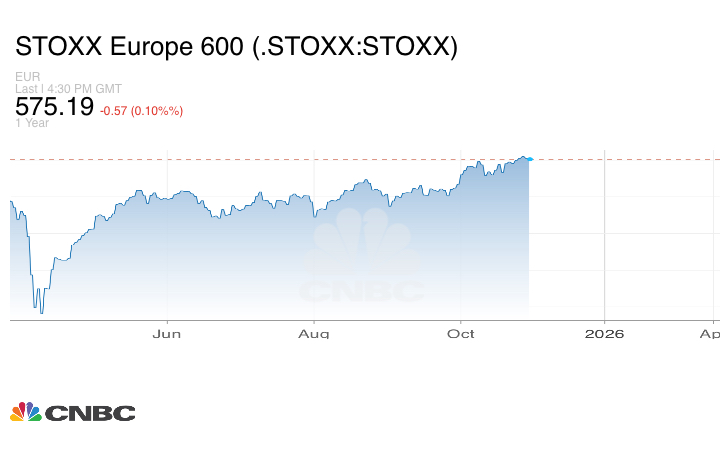The width and height of the screenshot is (720, 450).
Task: Click the Oct label on the time axis
Action: tap(460, 333)
